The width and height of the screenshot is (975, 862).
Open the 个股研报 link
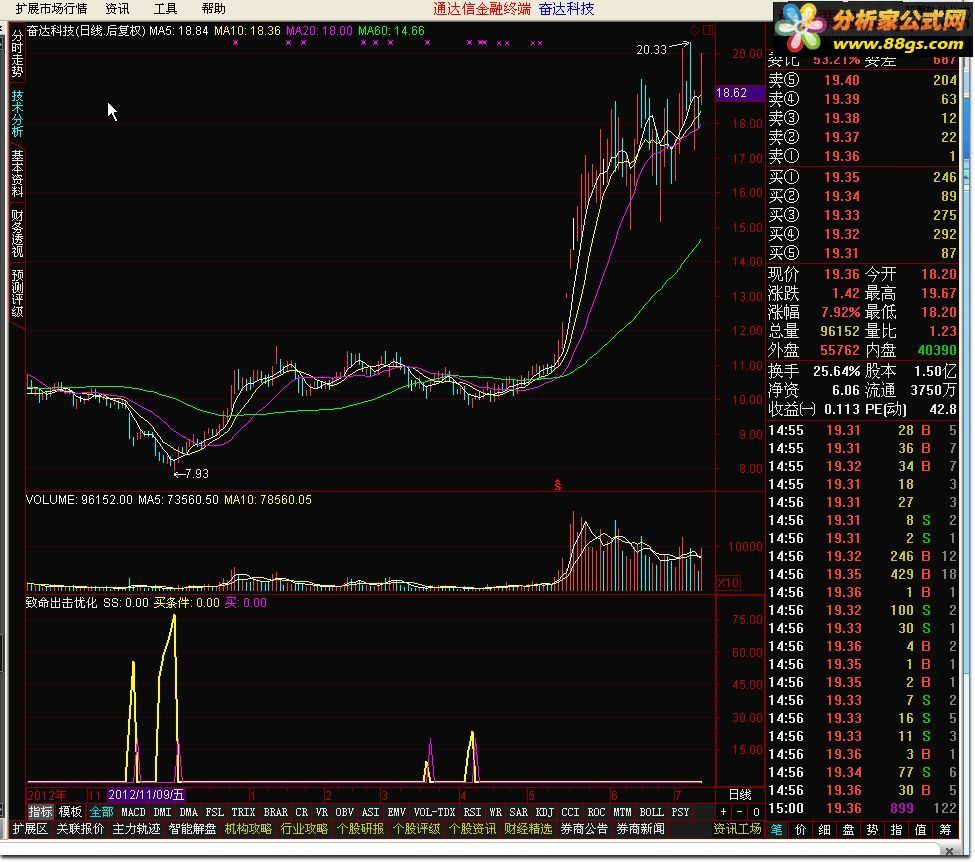coord(360,829)
